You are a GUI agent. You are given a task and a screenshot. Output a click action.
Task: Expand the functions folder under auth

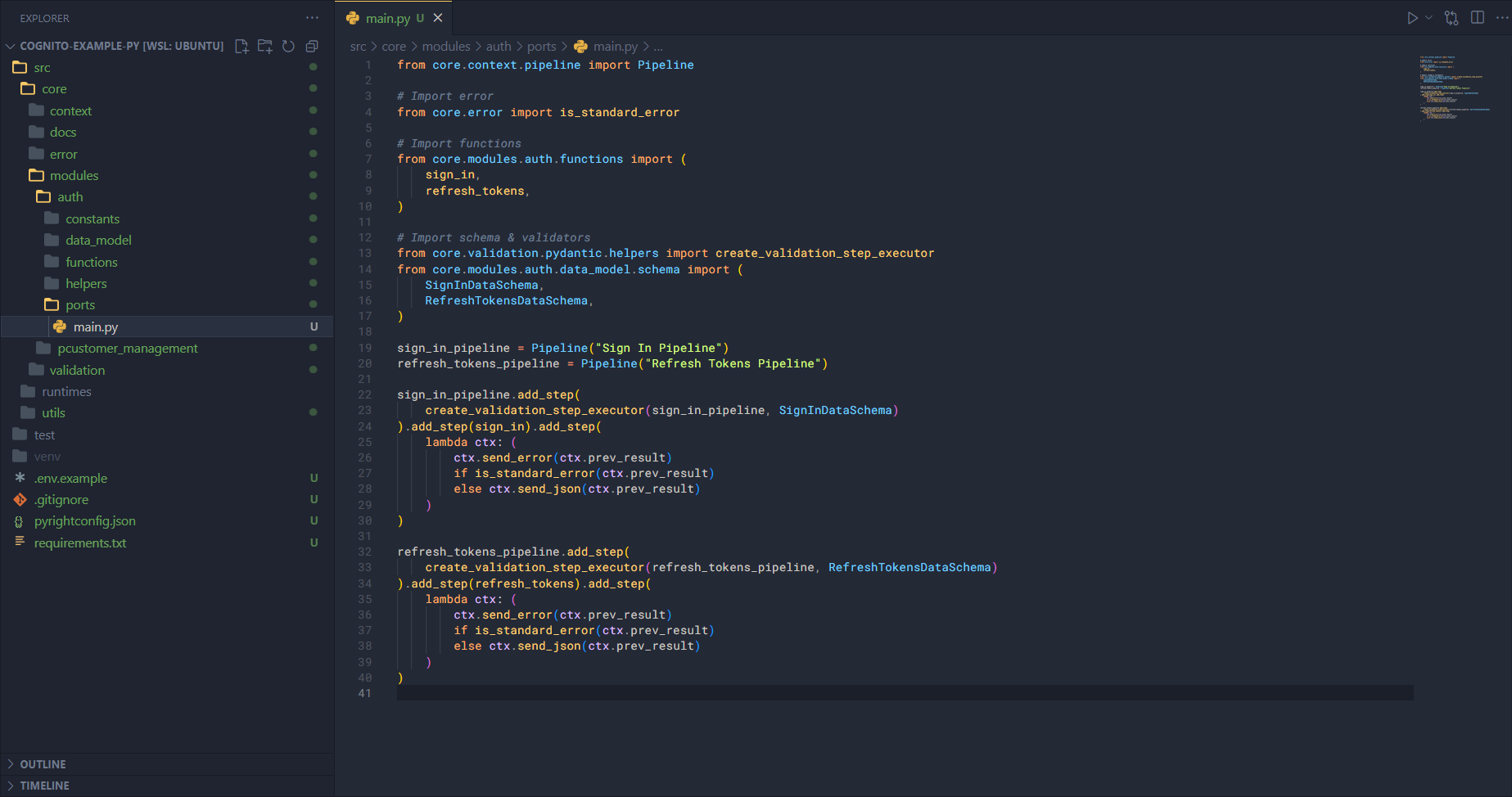click(91, 262)
